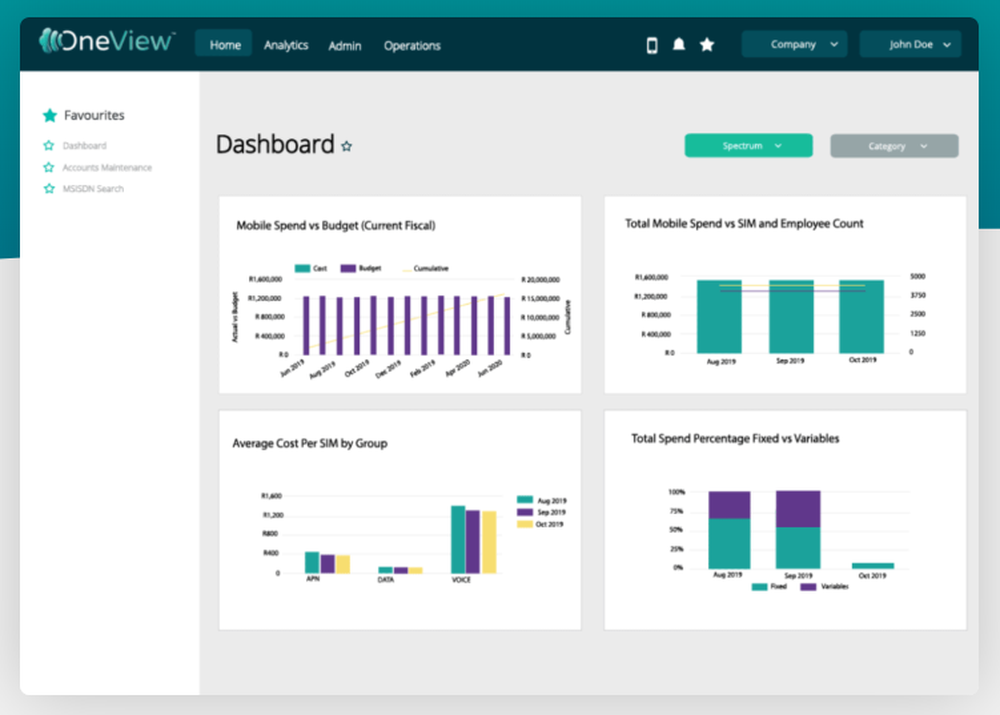This screenshot has height=715, width=1000.
Task: Toggle favourite star beside Dashboard title
Action: coord(346,147)
